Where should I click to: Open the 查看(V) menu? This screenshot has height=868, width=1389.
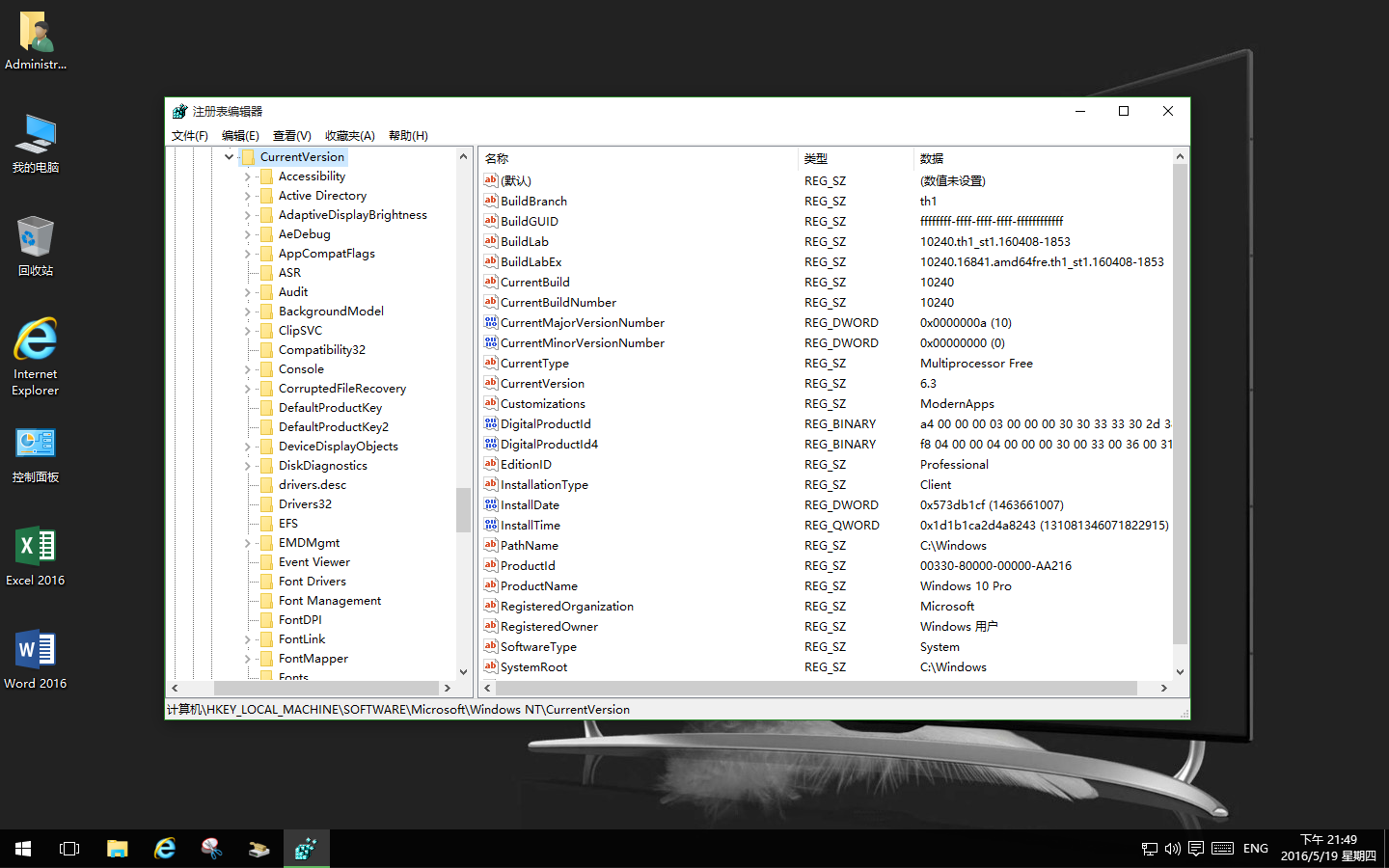pos(291,136)
